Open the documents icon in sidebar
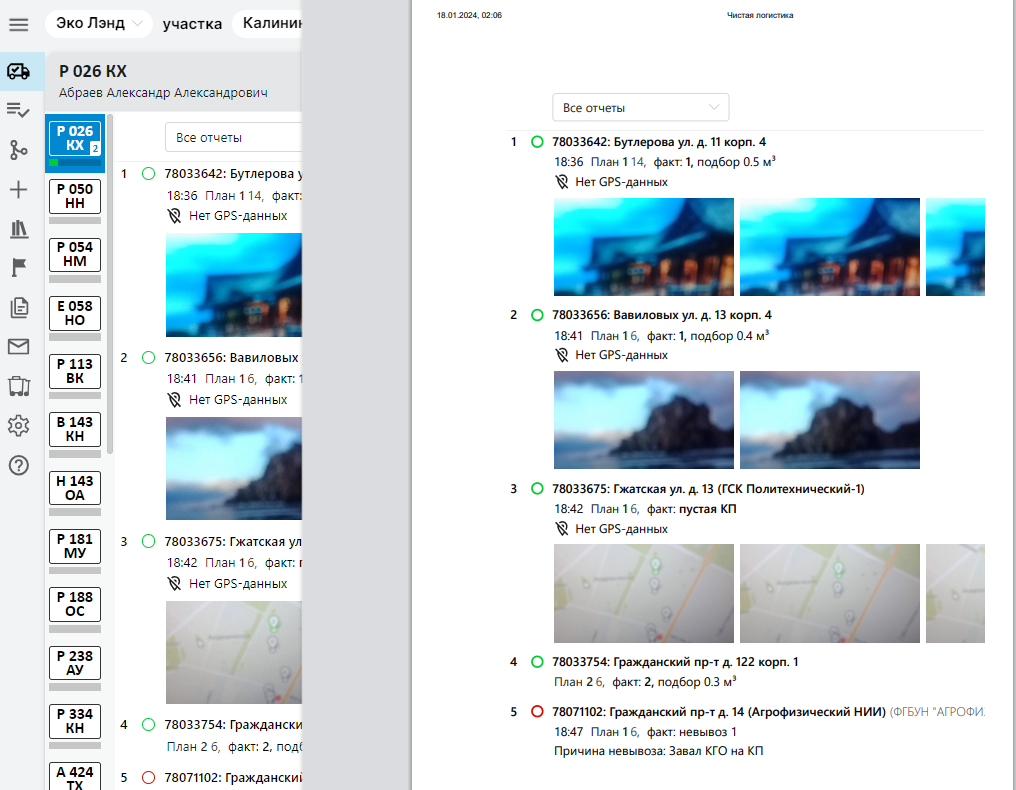The height and width of the screenshot is (790, 1016). click(18, 308)
